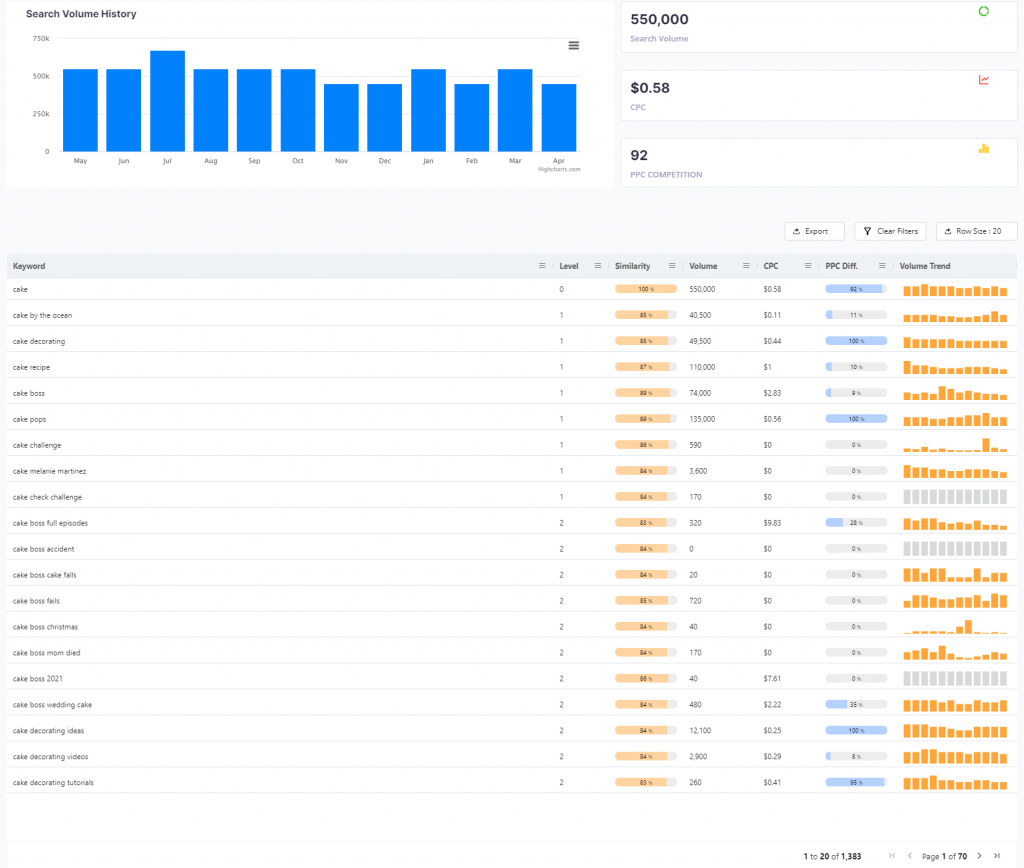This screenshot has width=1024, height=868.
Task: Jump to the last page of results
Action: (997, 856)
